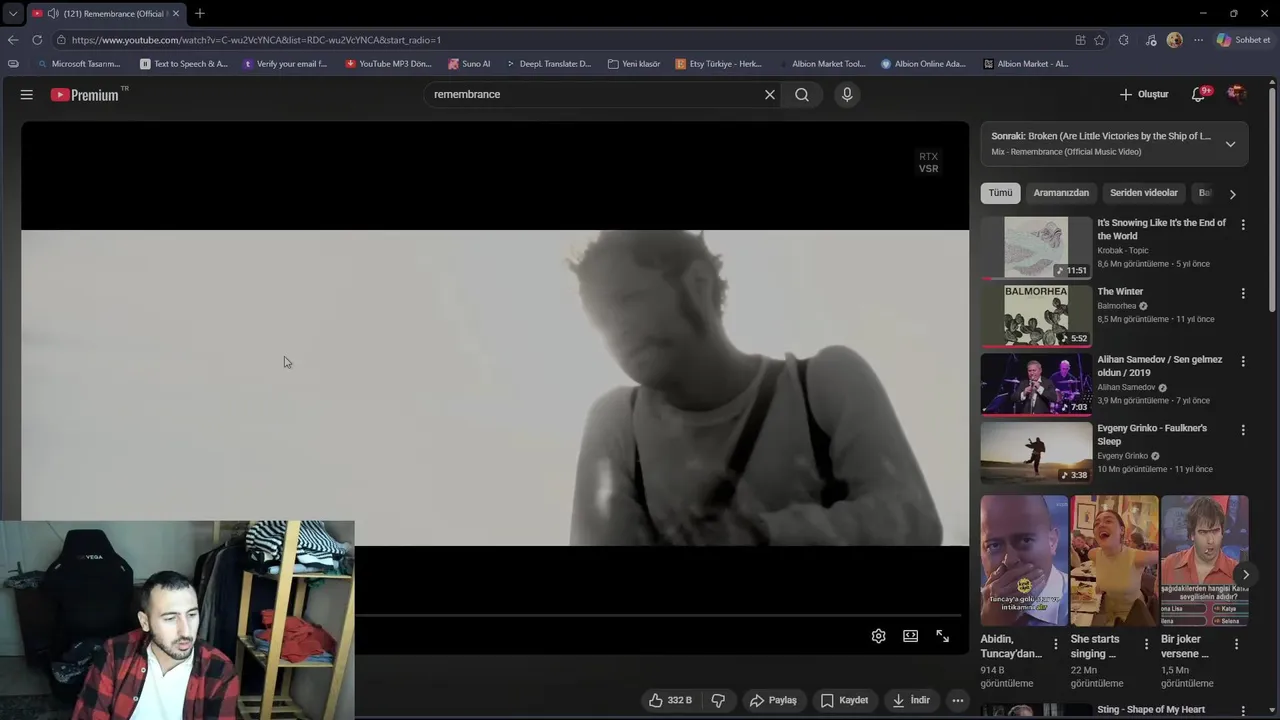Screen dimensions: 1280x720
Task: Open It's Snowing Like It's the End thumbnail
Action: click(x=1036, y=247)
